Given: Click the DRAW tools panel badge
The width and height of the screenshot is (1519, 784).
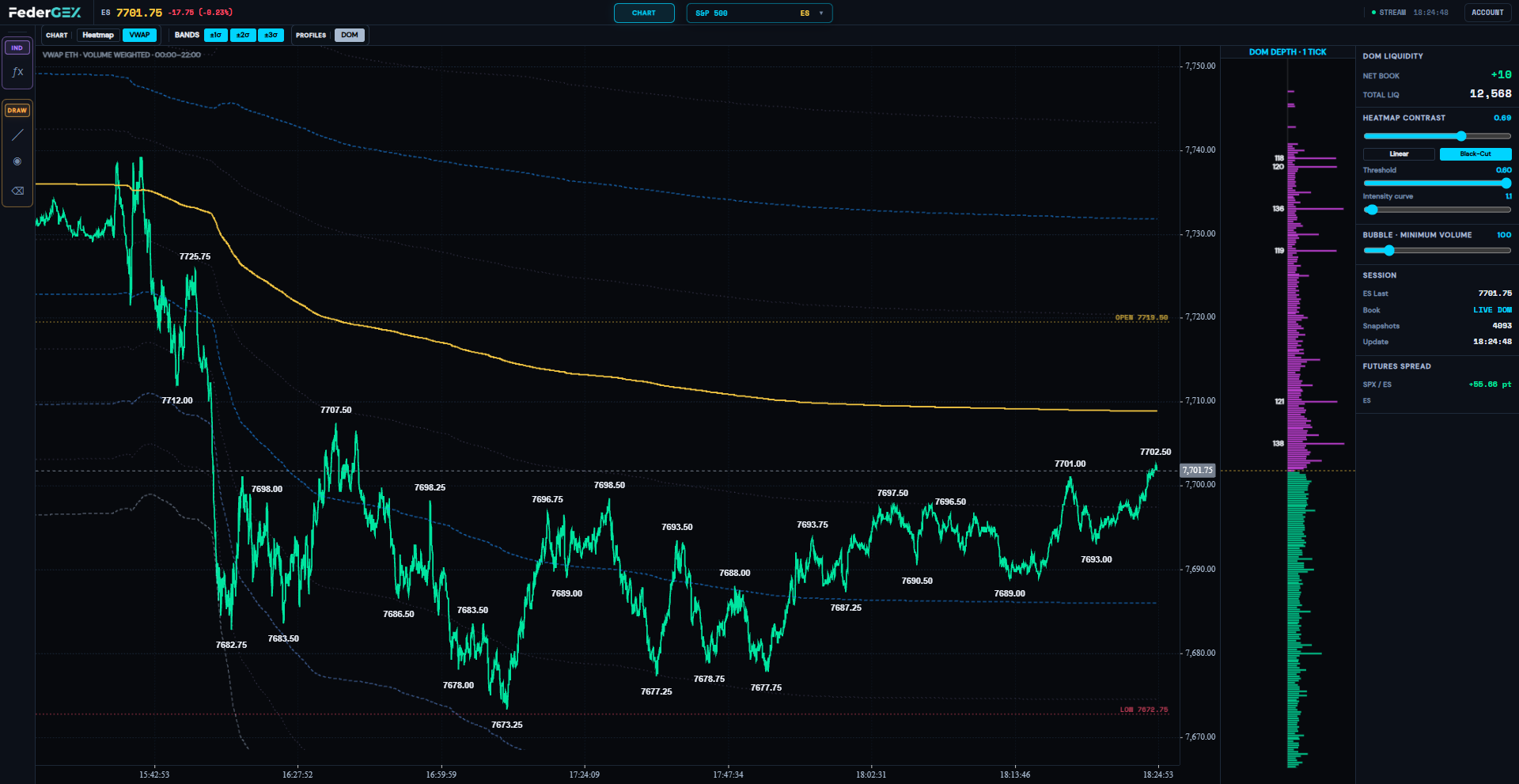Looking at the screenshot, I should 17,110.
